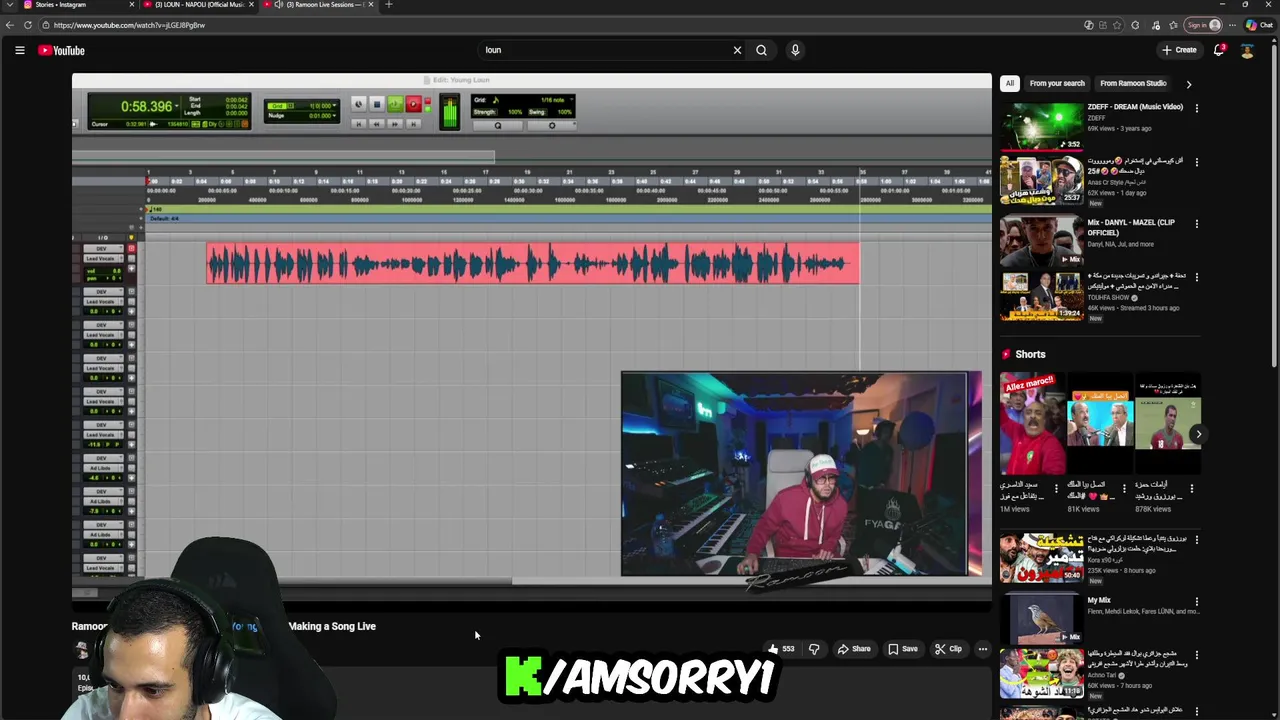Open the My Mix bird thumbnail
1280x720 pixels.
click(1041, 620)
